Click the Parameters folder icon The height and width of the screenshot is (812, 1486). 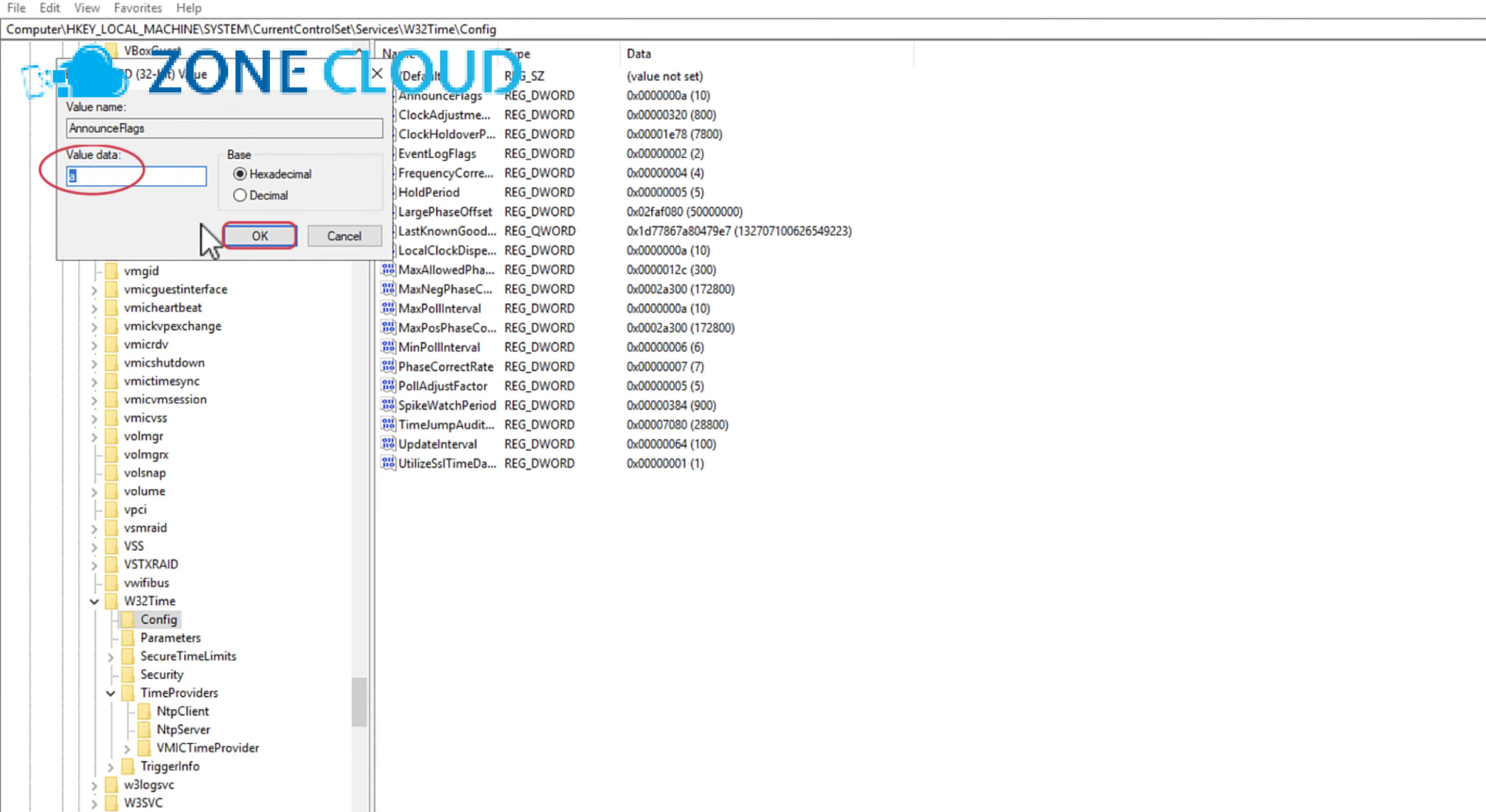(x=128, y=638)
